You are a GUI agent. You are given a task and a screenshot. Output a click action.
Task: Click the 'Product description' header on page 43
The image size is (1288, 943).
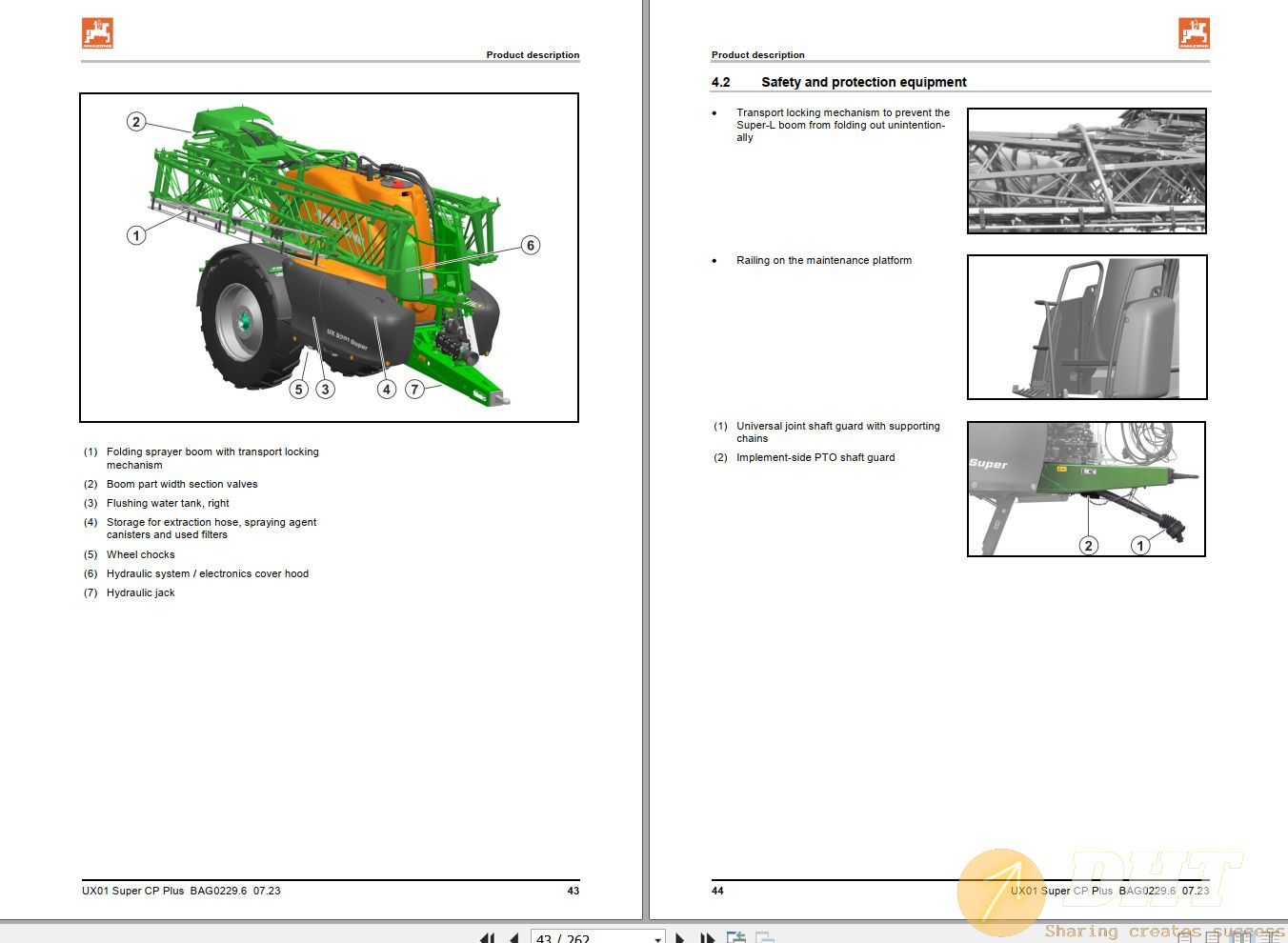533,54
